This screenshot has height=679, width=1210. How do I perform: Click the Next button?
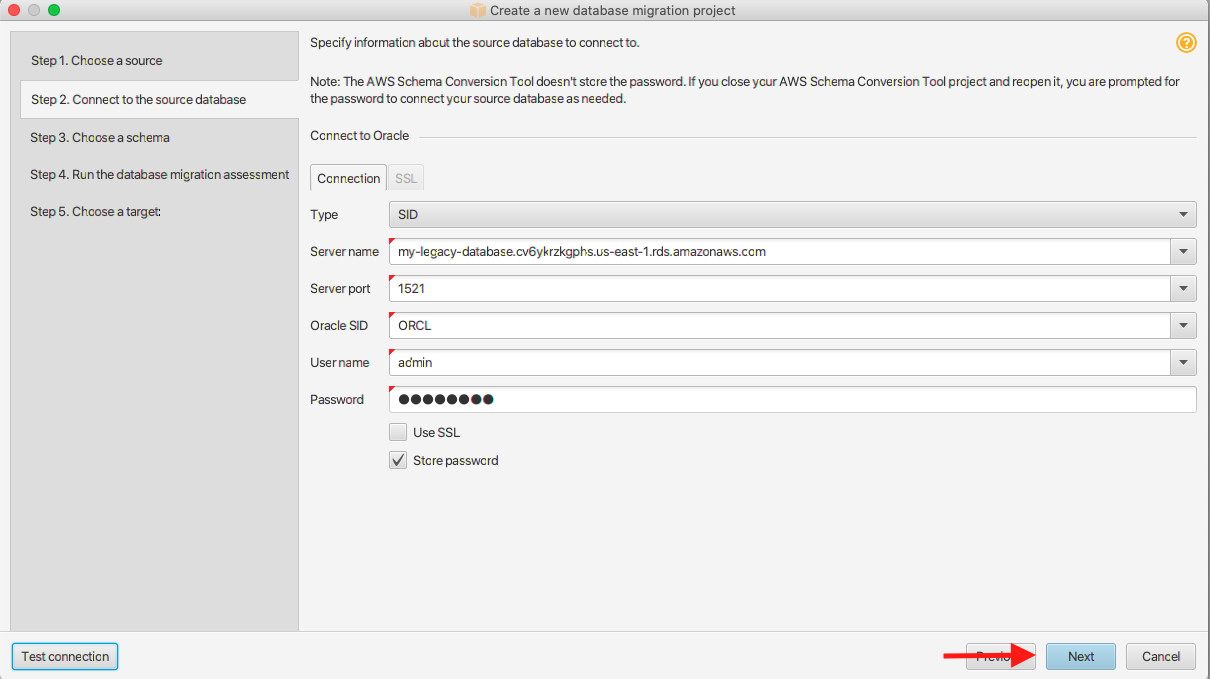point(1080,656)
